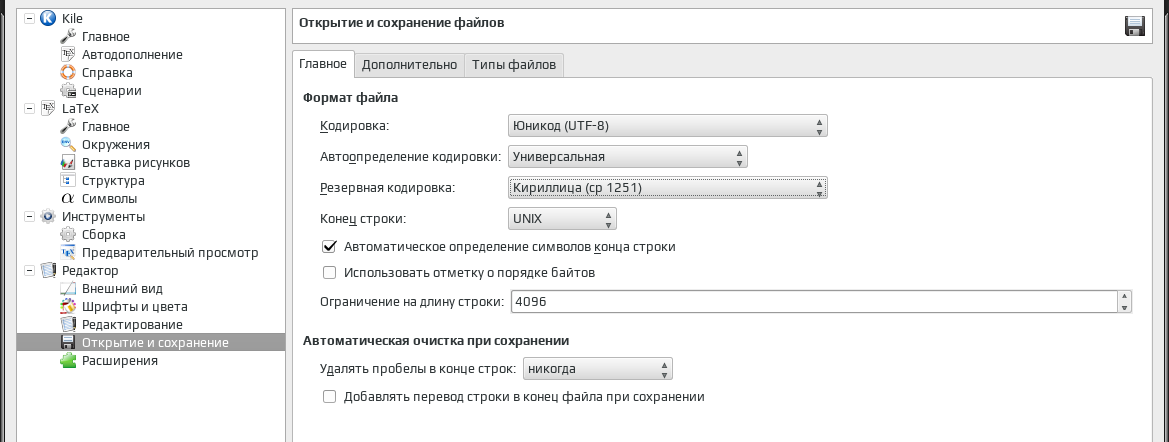This screenshot has height=442, width=1169.
Task: Click the Структура icon
Action: pyautogui.click(x=68, y=180)
